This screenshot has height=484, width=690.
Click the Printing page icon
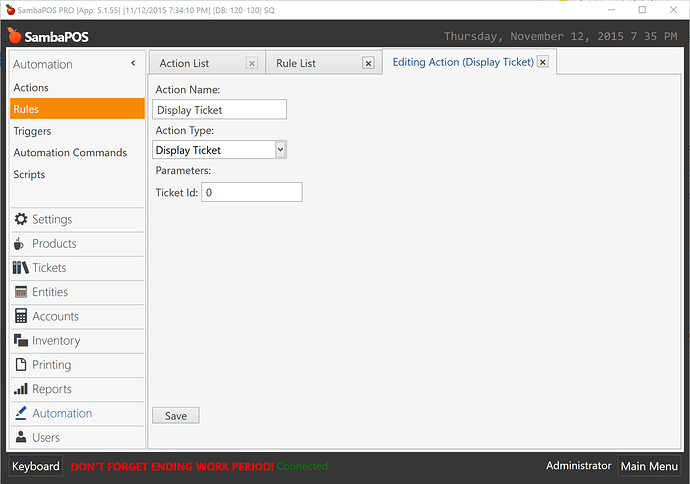pos(21,365)
